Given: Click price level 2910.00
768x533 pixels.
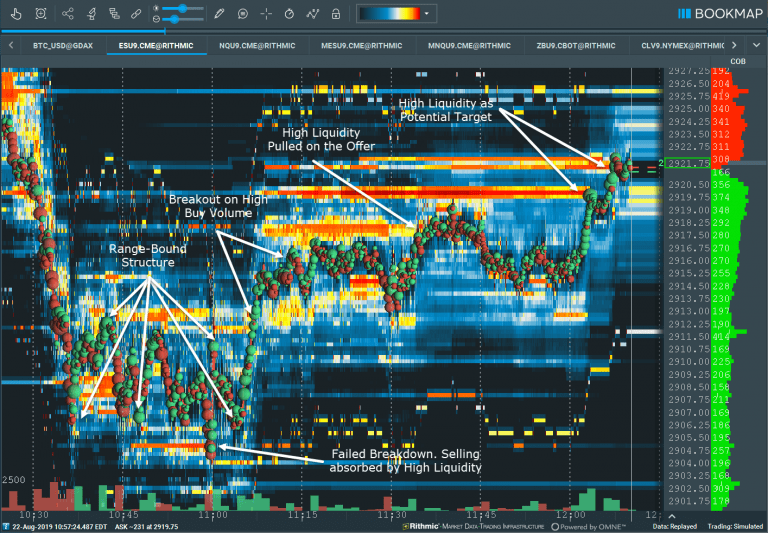Looking at the screenshot, I should (689, 362).
